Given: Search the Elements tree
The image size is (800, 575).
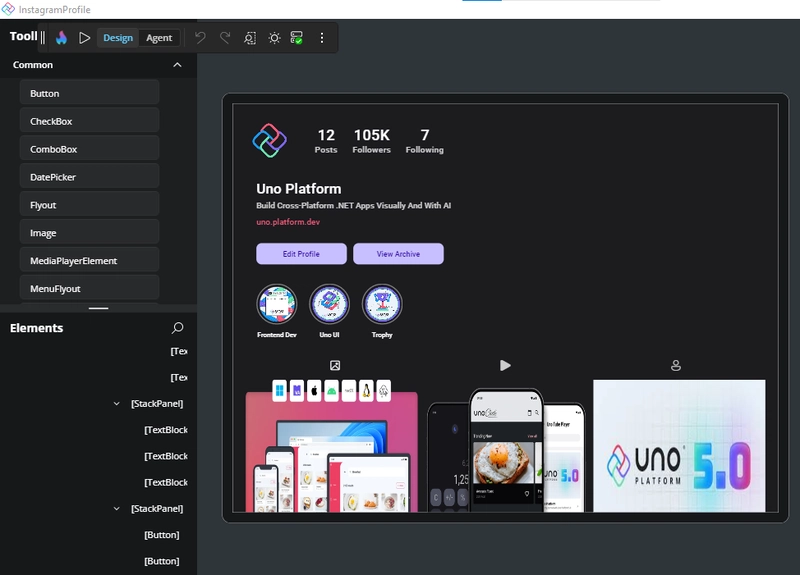Looking at the screenshot, I should click(x=177, y=328).
